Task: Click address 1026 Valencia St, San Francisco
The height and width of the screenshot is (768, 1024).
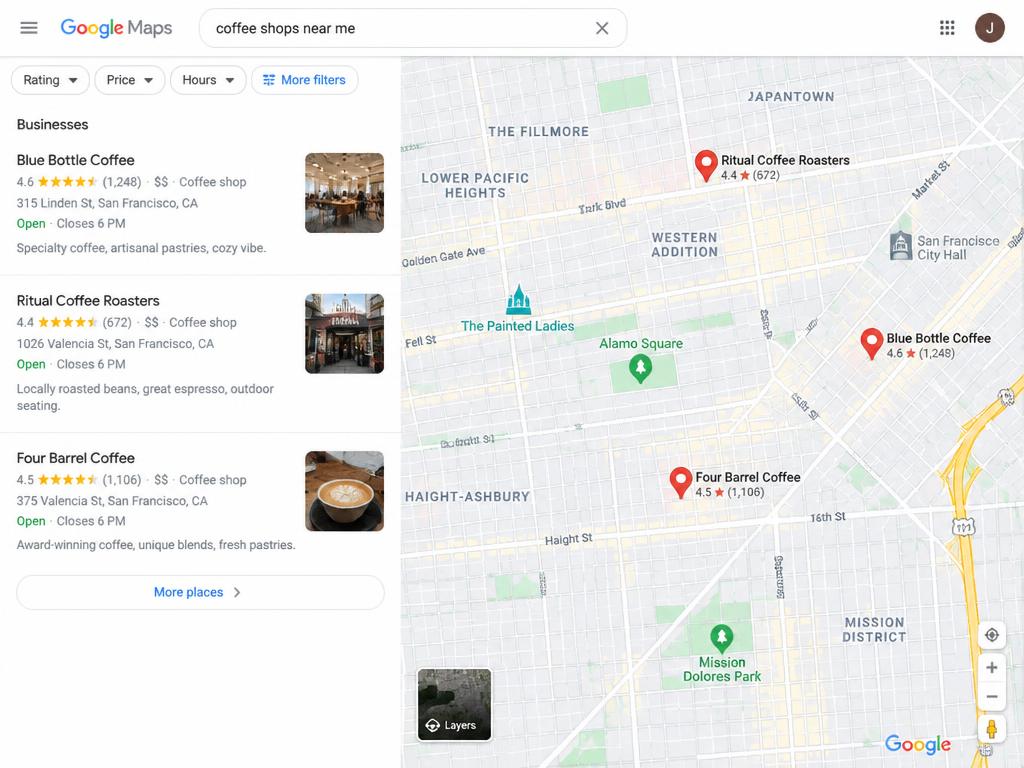Action: pos(116,344)
